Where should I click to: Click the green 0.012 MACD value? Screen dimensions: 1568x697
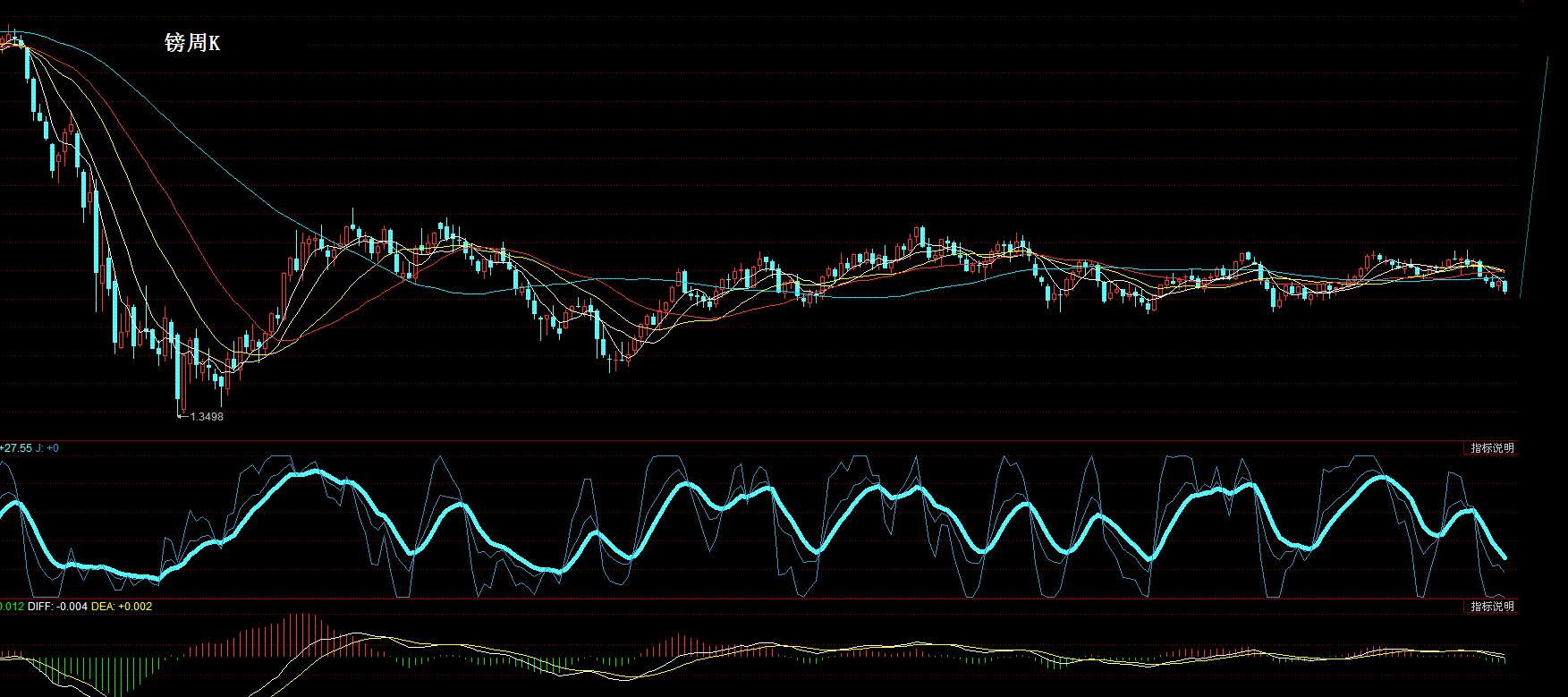(13, 607)
